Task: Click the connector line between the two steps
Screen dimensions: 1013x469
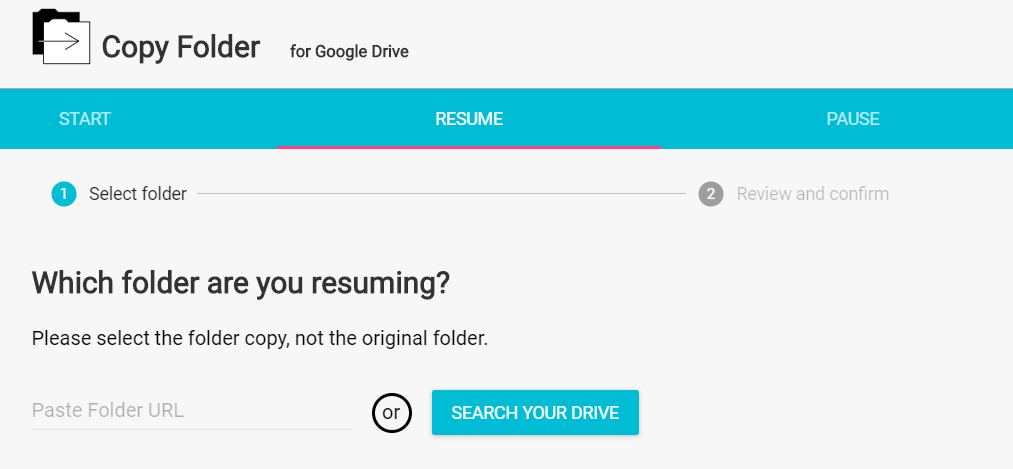Action: pyautogui.click(x=440, y=194)
